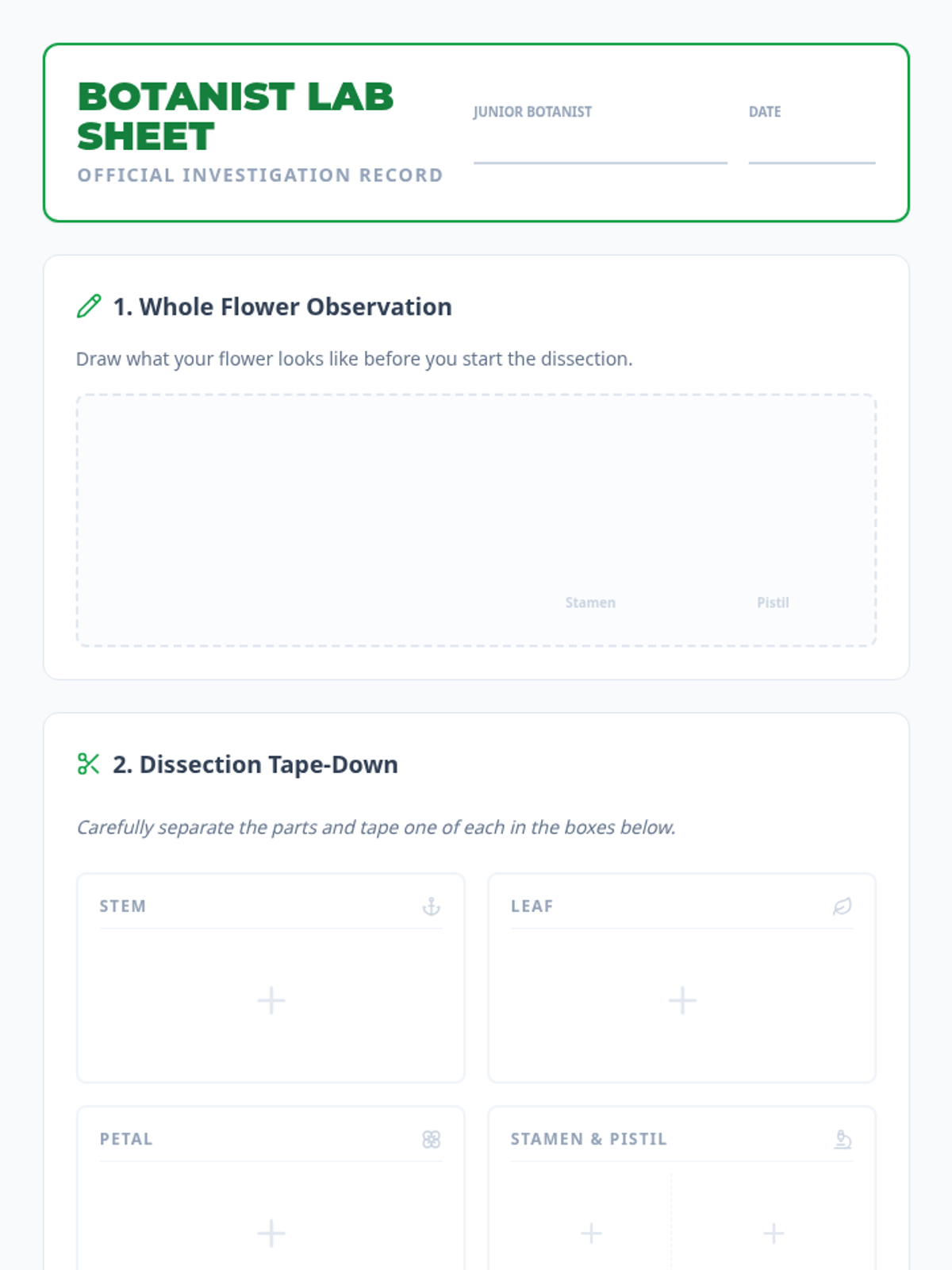Click the Botanist Lab Sheet title
952x1270 pixels.
pyautogui.click(x=236, y=116)
